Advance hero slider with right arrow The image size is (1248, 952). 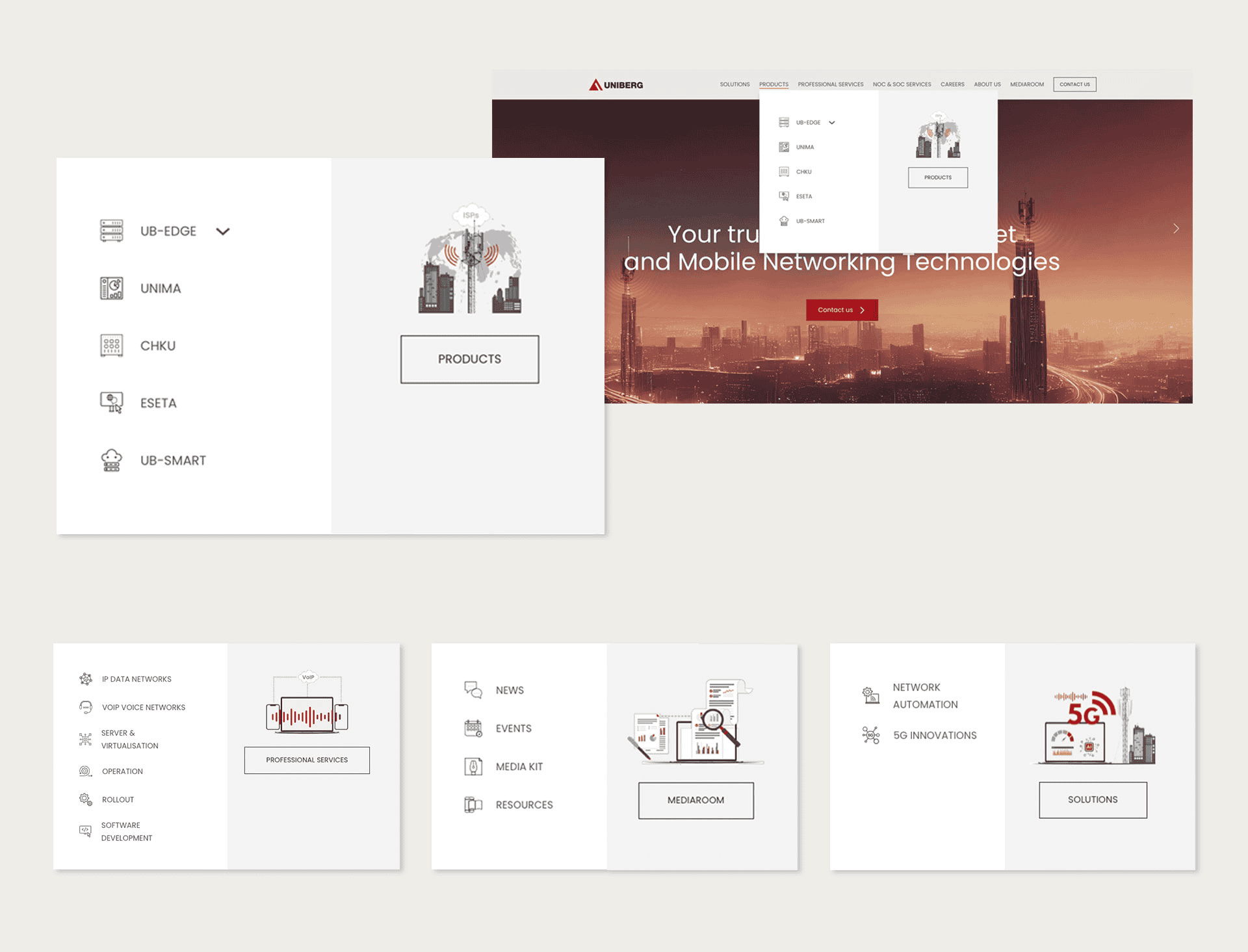point(1176,228)
